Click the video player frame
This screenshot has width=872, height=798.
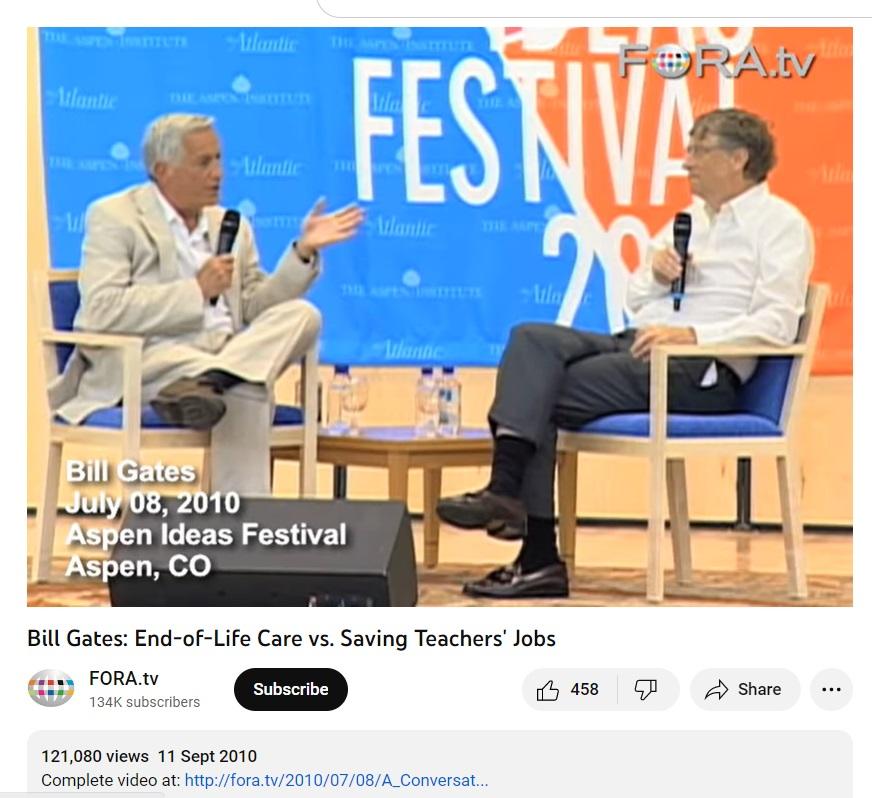439,316
